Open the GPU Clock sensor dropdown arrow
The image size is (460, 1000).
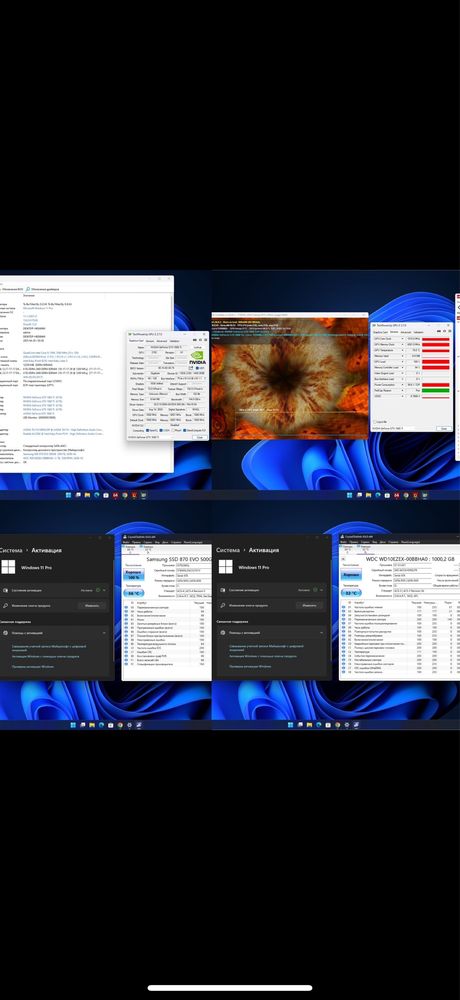point(403,339)
